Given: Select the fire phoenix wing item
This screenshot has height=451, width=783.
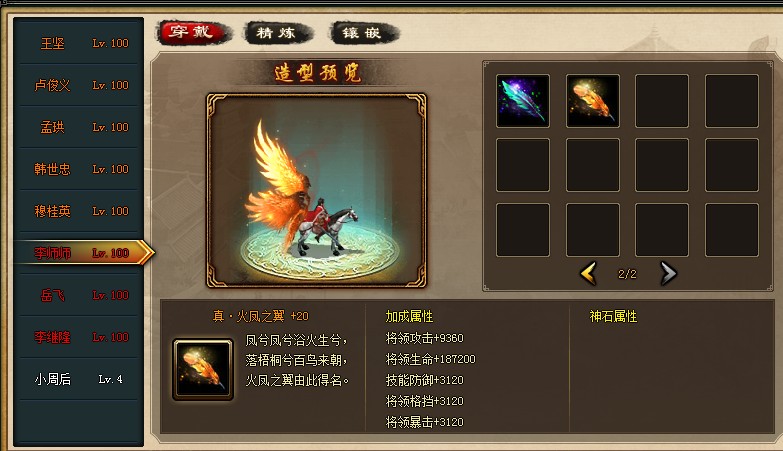Looking at the screenshot, I should (593, 101).
